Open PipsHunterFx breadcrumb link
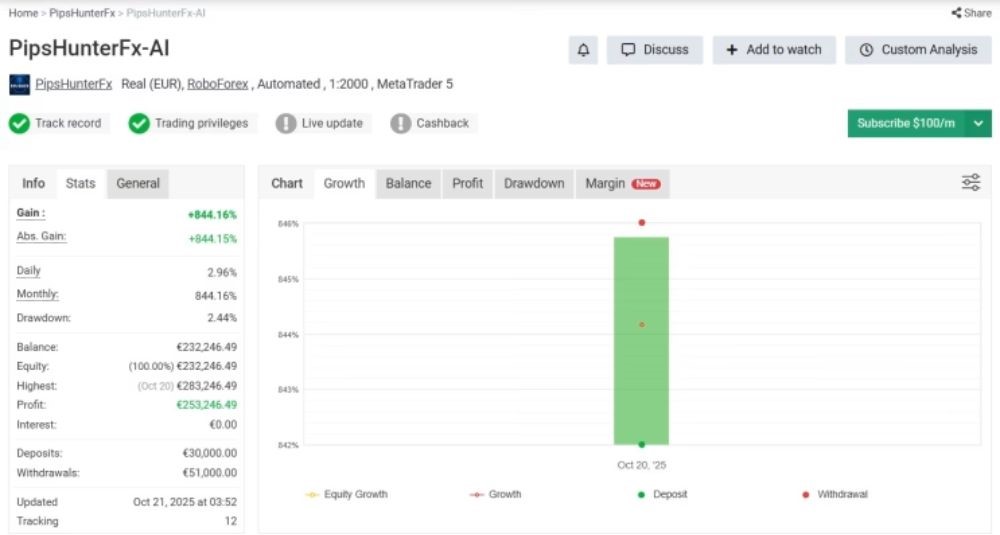 point(82,13)
